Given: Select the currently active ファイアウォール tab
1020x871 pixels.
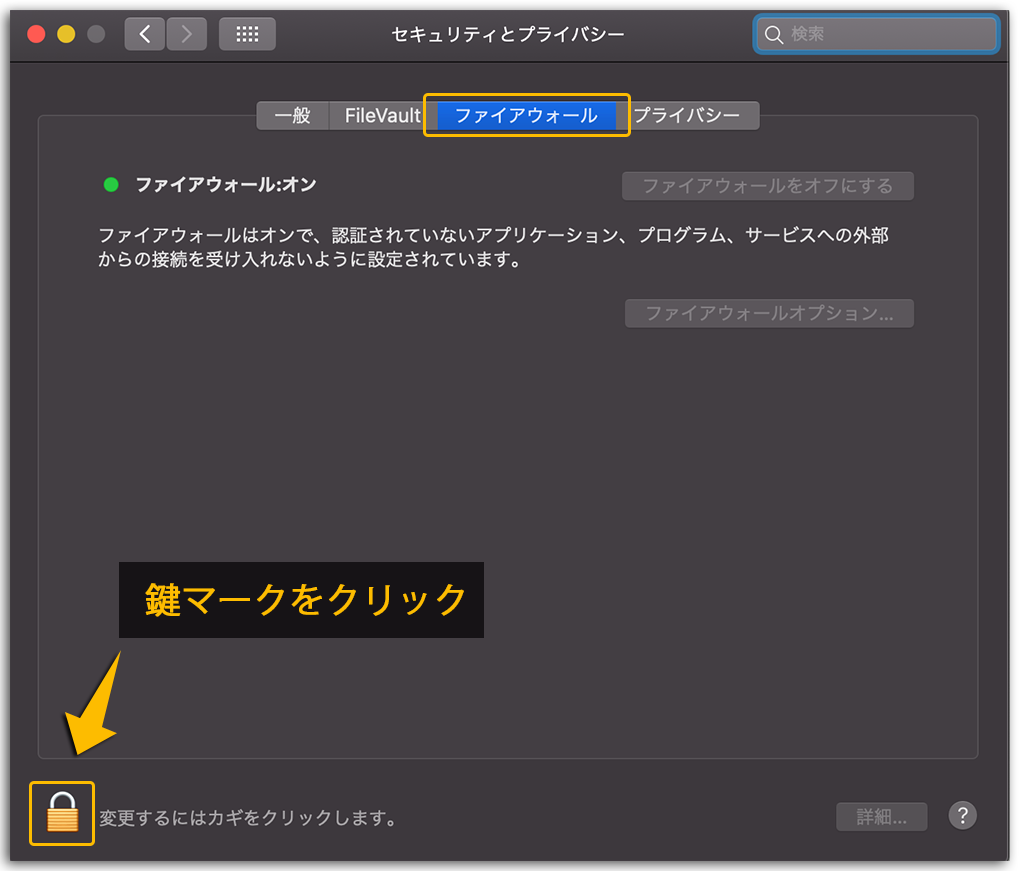Looking at the screenshot, I should click(x=527, y=115).
